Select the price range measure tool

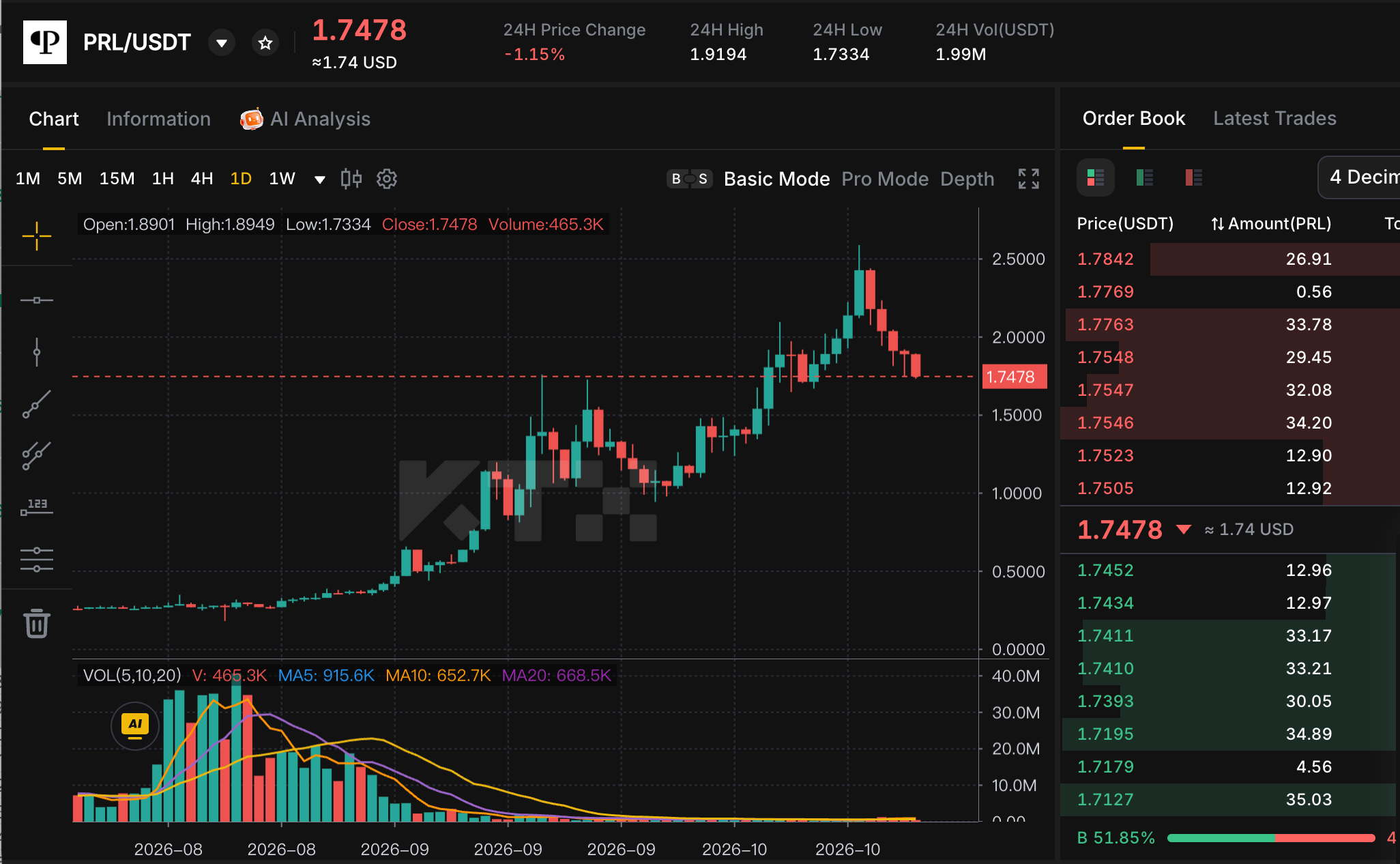[x=37, y=507]
